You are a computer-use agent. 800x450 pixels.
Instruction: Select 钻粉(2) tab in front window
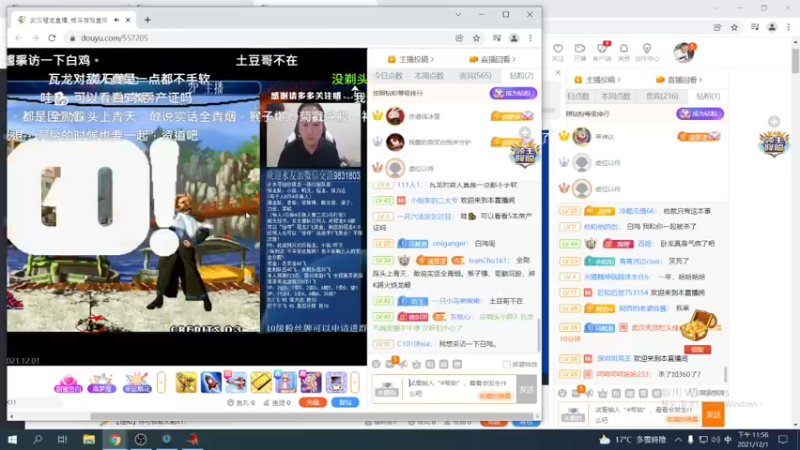[x=521, y=76]
